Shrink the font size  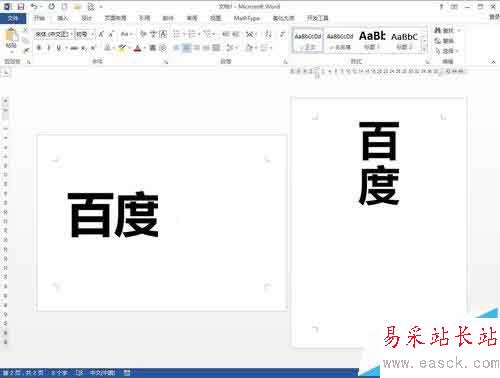click(x=111, y=34)
